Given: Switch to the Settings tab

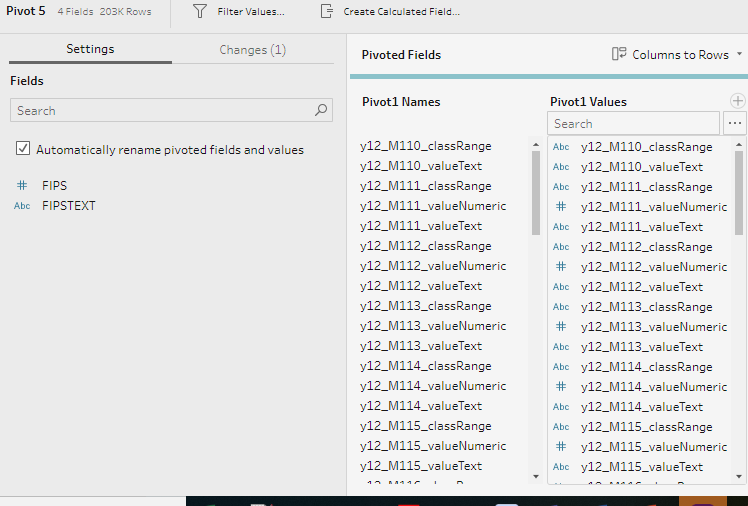Looking at the screenshot, I should 90,49.
